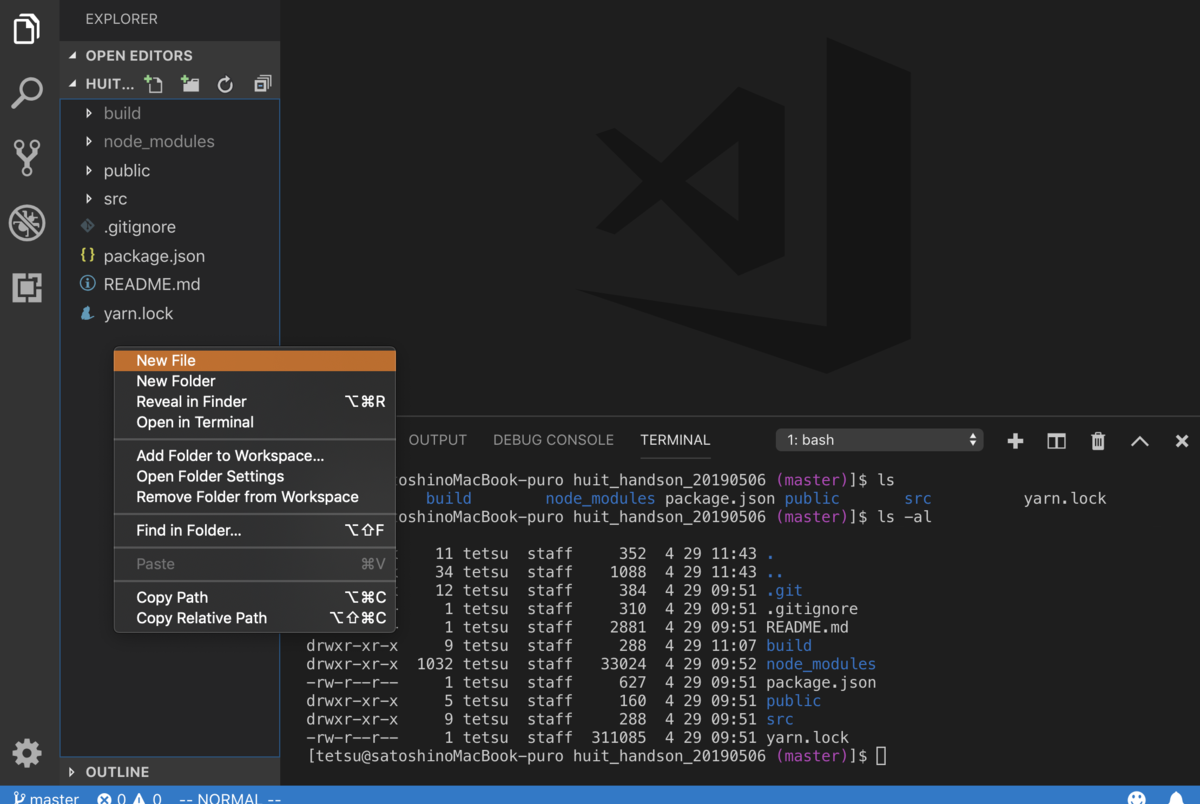Viewport: 1200px width, 804px height.
Task: Create a new terminal with plus icon
Action: pyautogui.click(x=1015, y=441)
